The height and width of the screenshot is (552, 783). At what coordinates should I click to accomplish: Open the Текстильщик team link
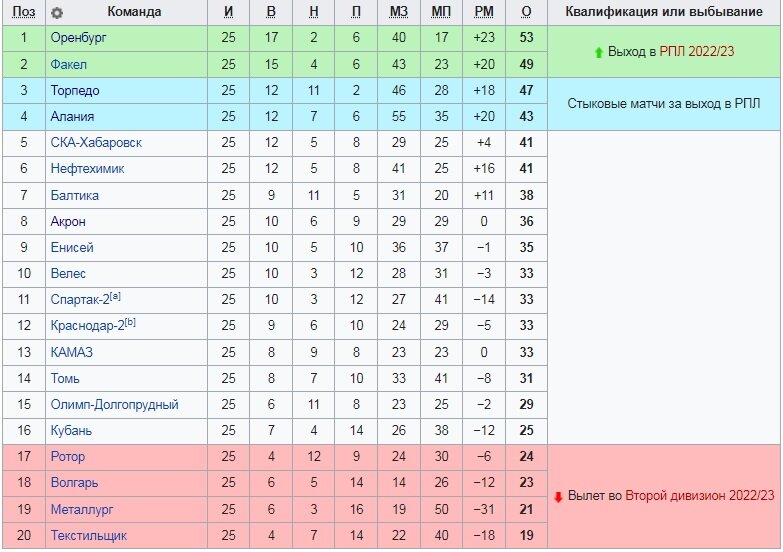pos(88,536)
